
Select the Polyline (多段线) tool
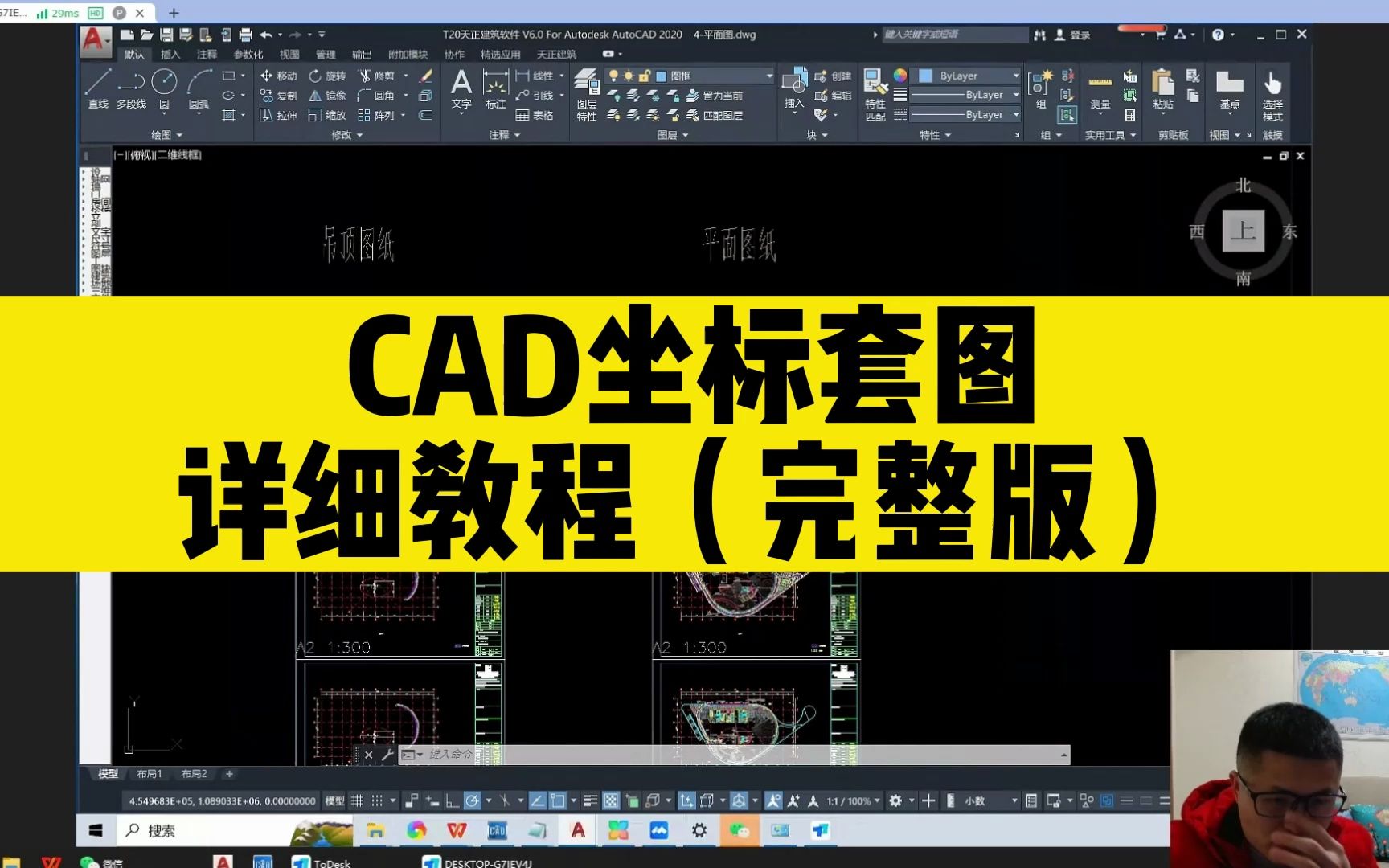pos(131,88)
